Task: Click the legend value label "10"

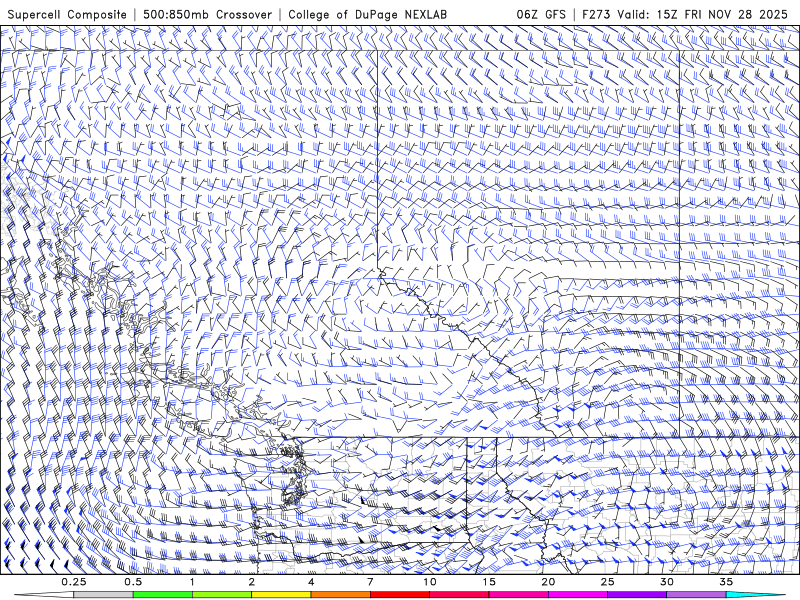Action: [430, 582]
